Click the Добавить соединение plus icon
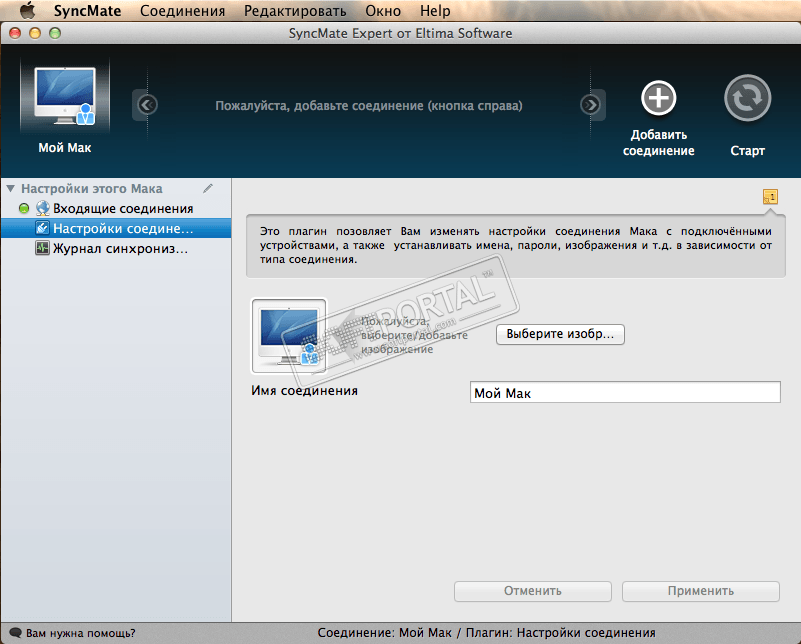 click(658, 98)
